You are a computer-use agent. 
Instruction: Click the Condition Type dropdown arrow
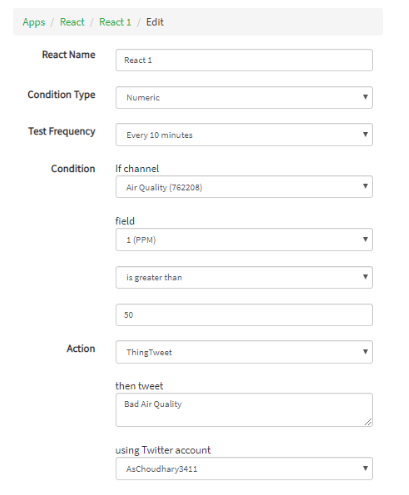click(x=365, y=97)
